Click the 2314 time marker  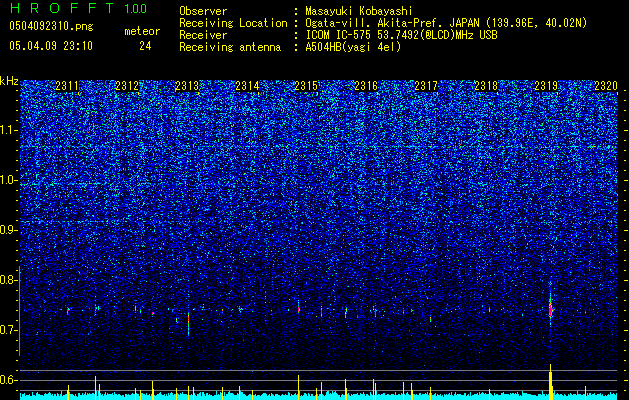(247, 86)
